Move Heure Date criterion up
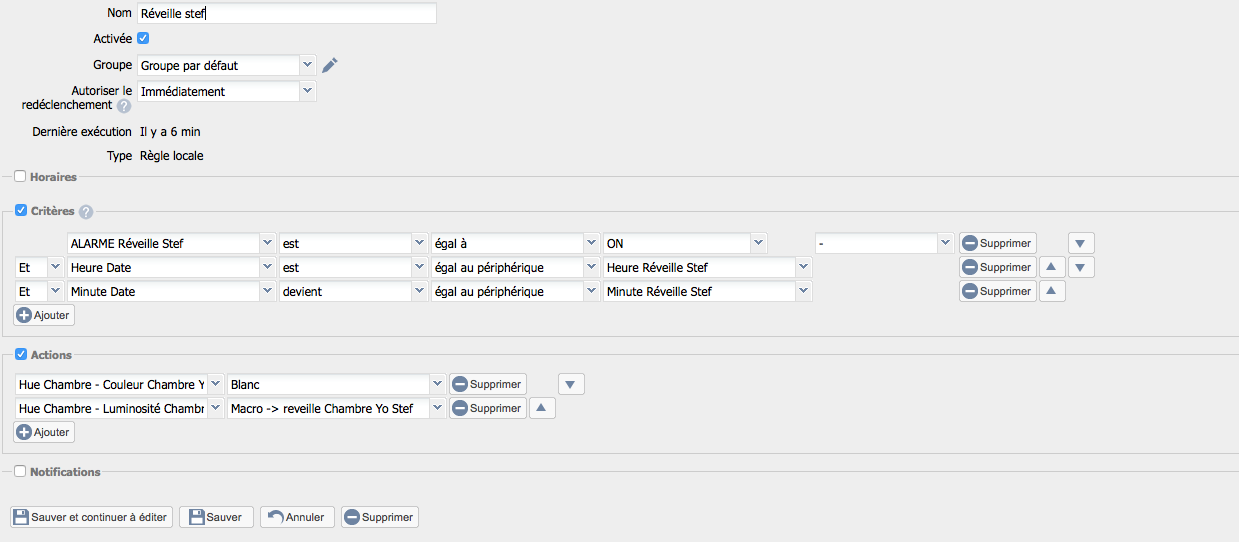Image resolution: width=1239 pixels, height=543 pixels. click(x=1052, y=267)
